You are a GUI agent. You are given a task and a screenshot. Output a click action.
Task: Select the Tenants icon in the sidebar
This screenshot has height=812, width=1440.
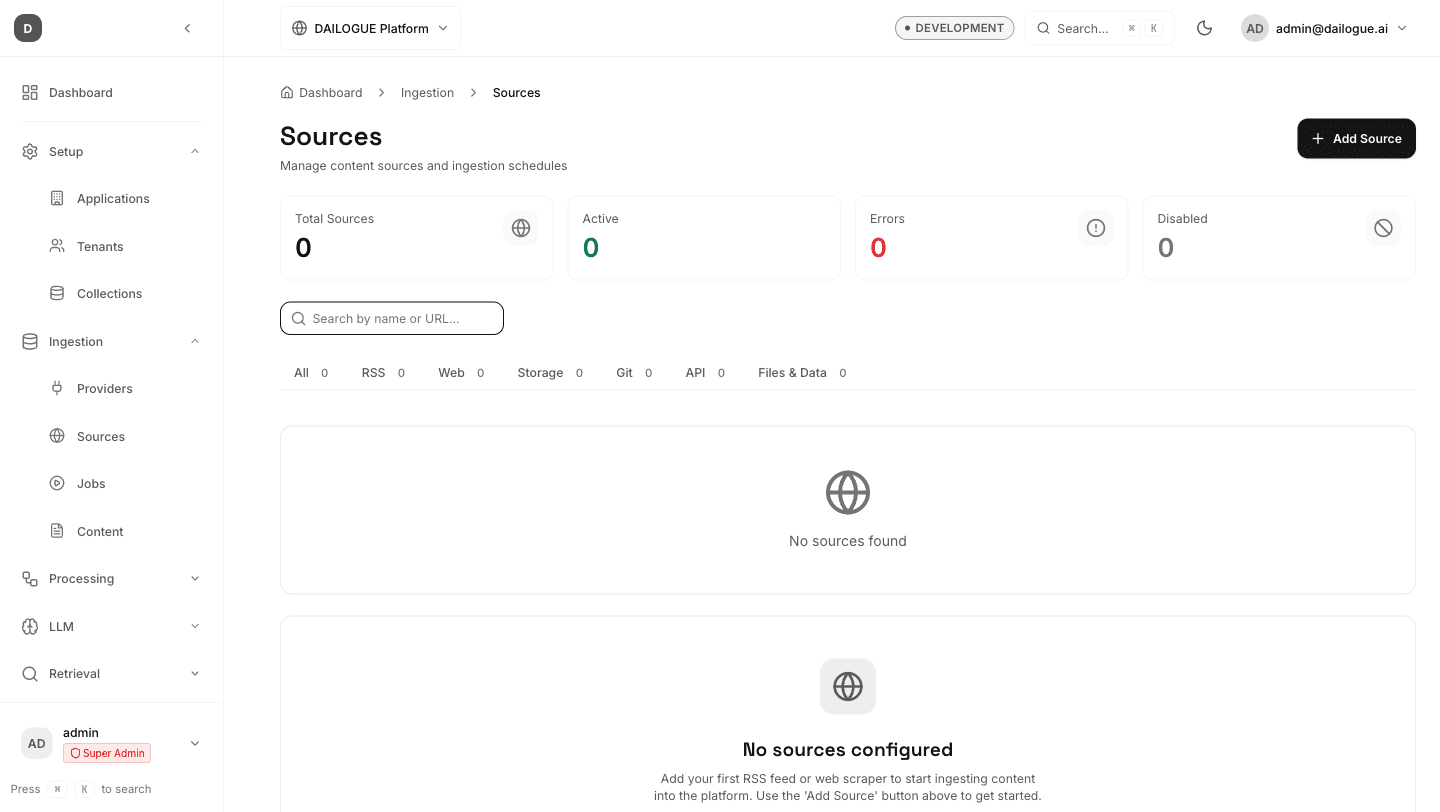point(57,246)
